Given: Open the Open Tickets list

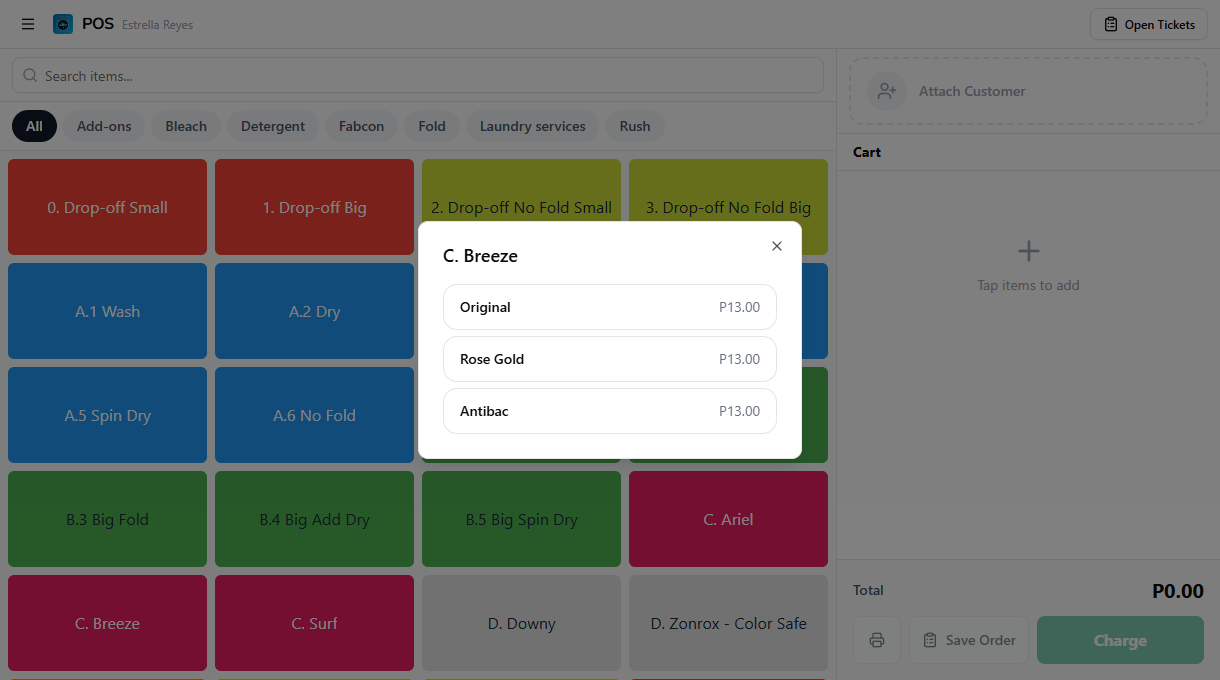Looking at the screenshot, I should [x=1149, y=24].
